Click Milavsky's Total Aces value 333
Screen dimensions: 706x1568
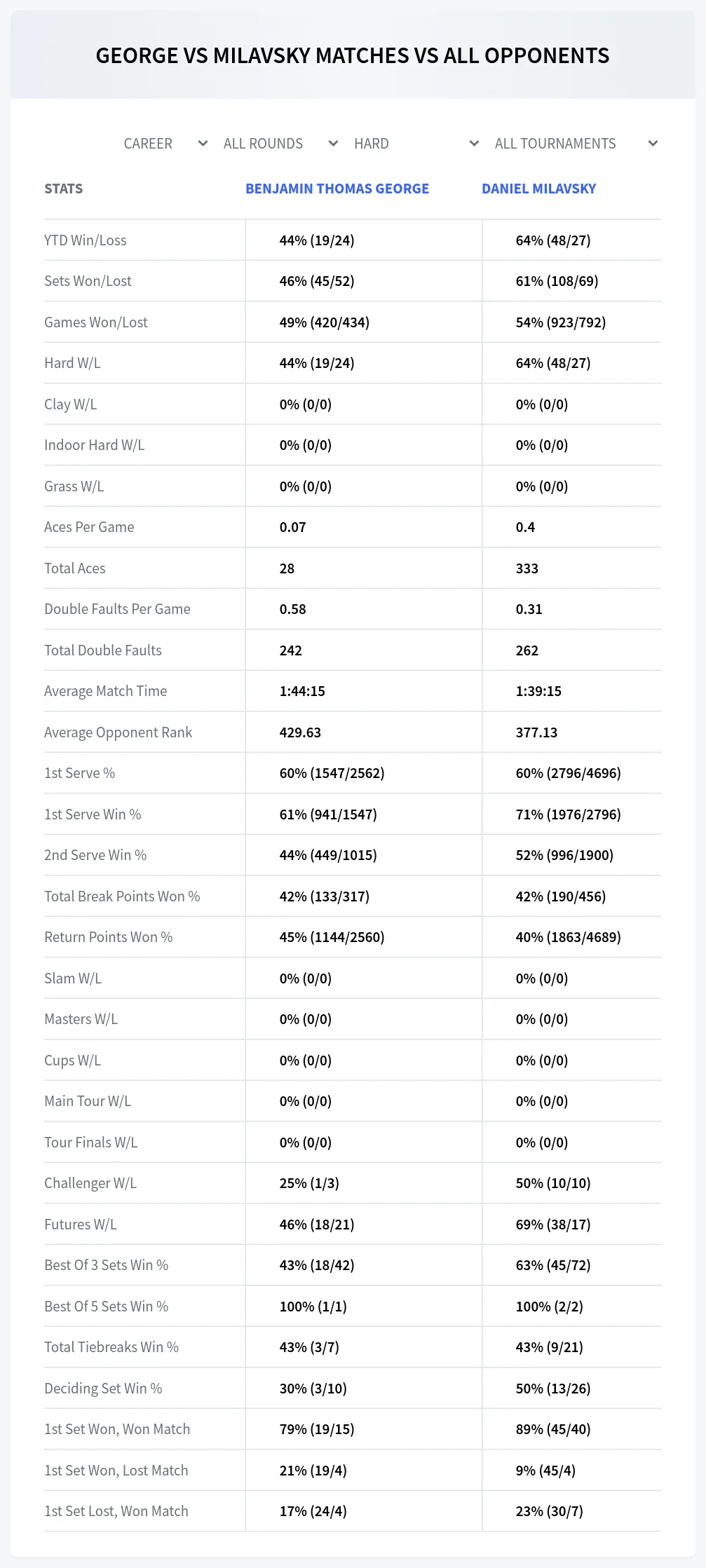coord(527,568)
